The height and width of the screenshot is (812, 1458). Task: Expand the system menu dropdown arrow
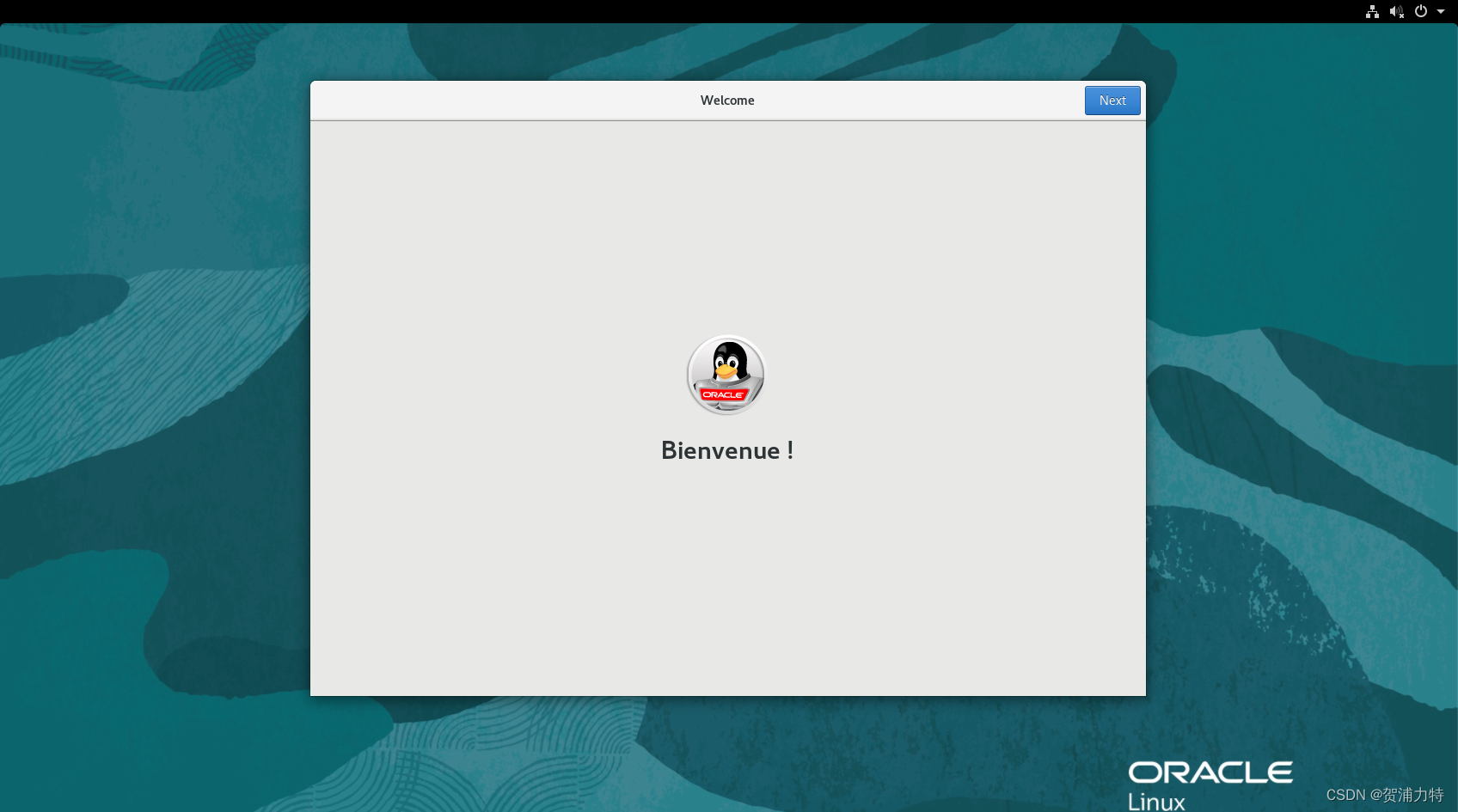(1441, 12)
